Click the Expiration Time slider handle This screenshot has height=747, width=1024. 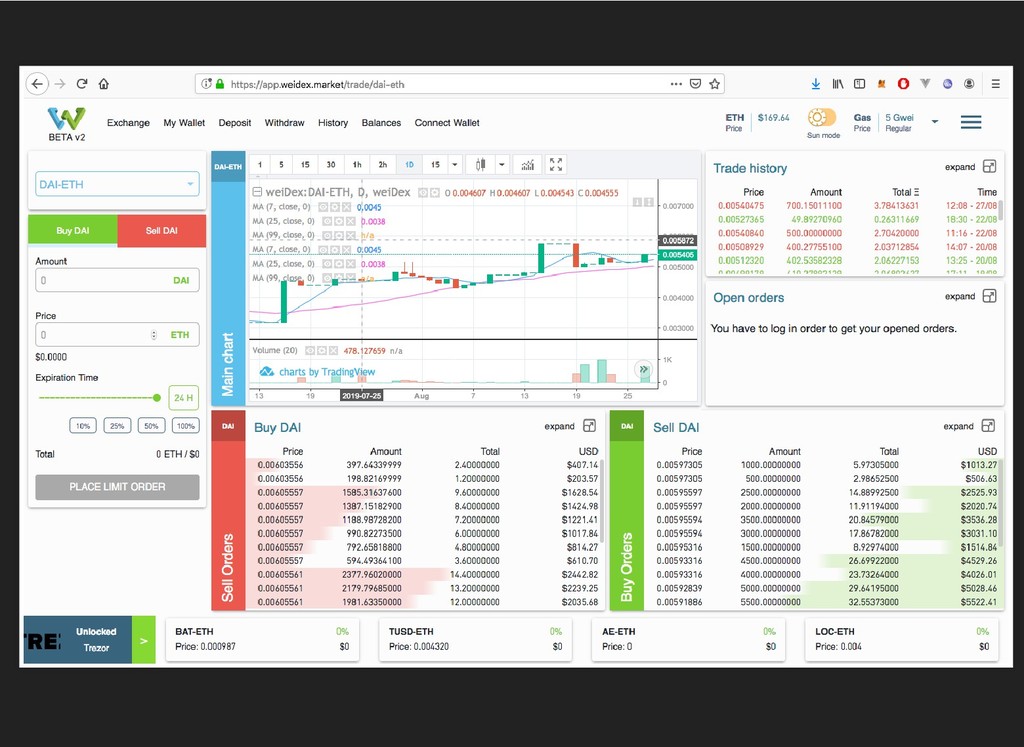tap(157, 397)
